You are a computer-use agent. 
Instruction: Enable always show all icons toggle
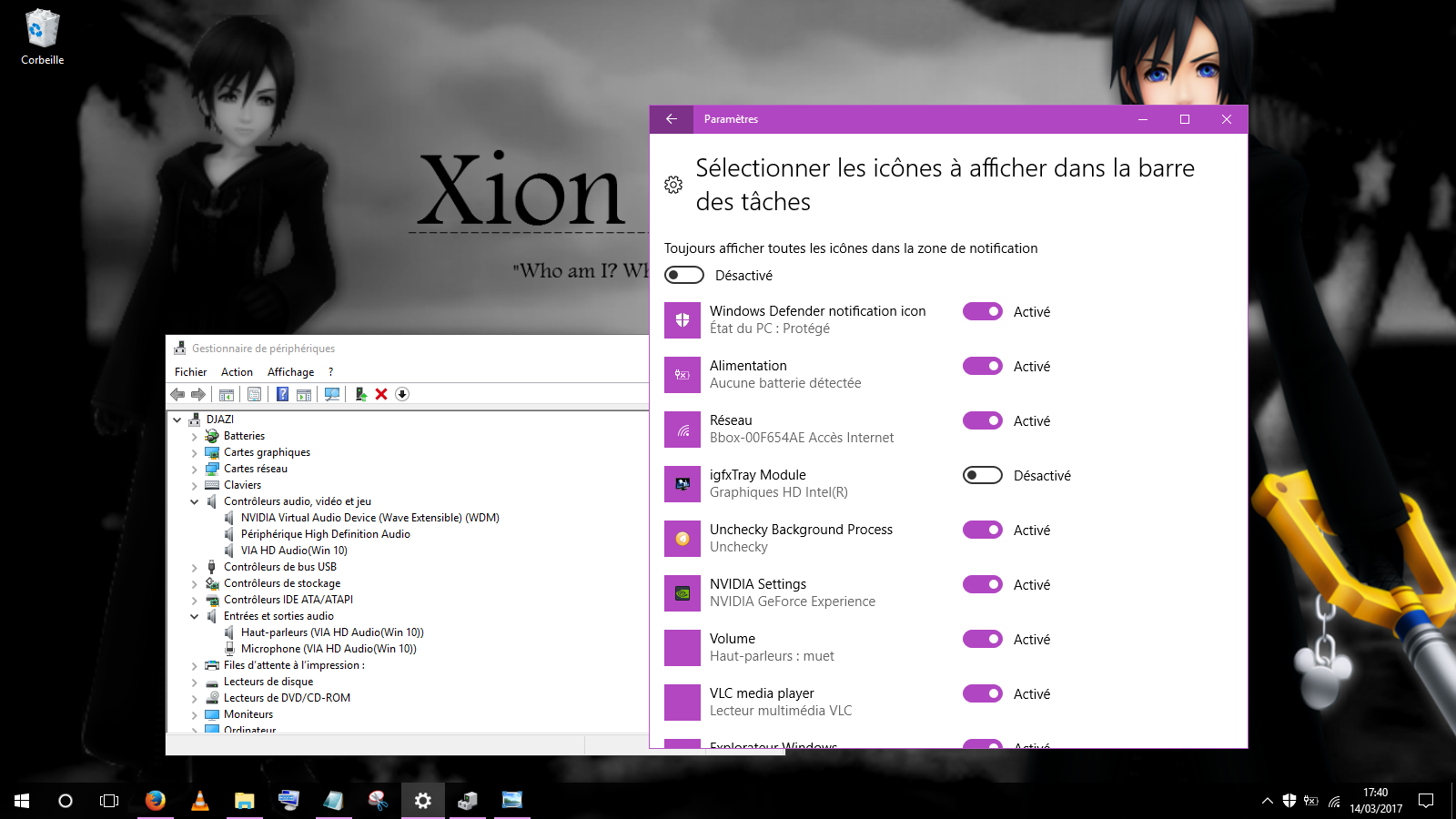[684, 275]
